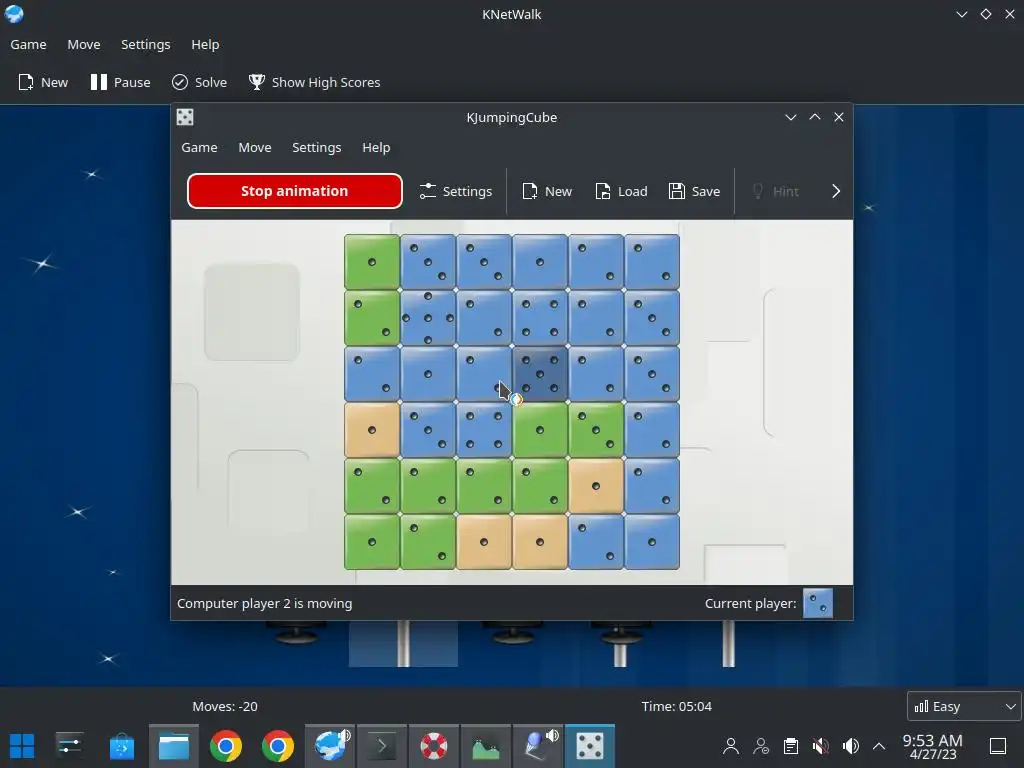Open the Windows-style start launcher
The height and width of the screenshot is (768, 1024).
coord(22,746)
